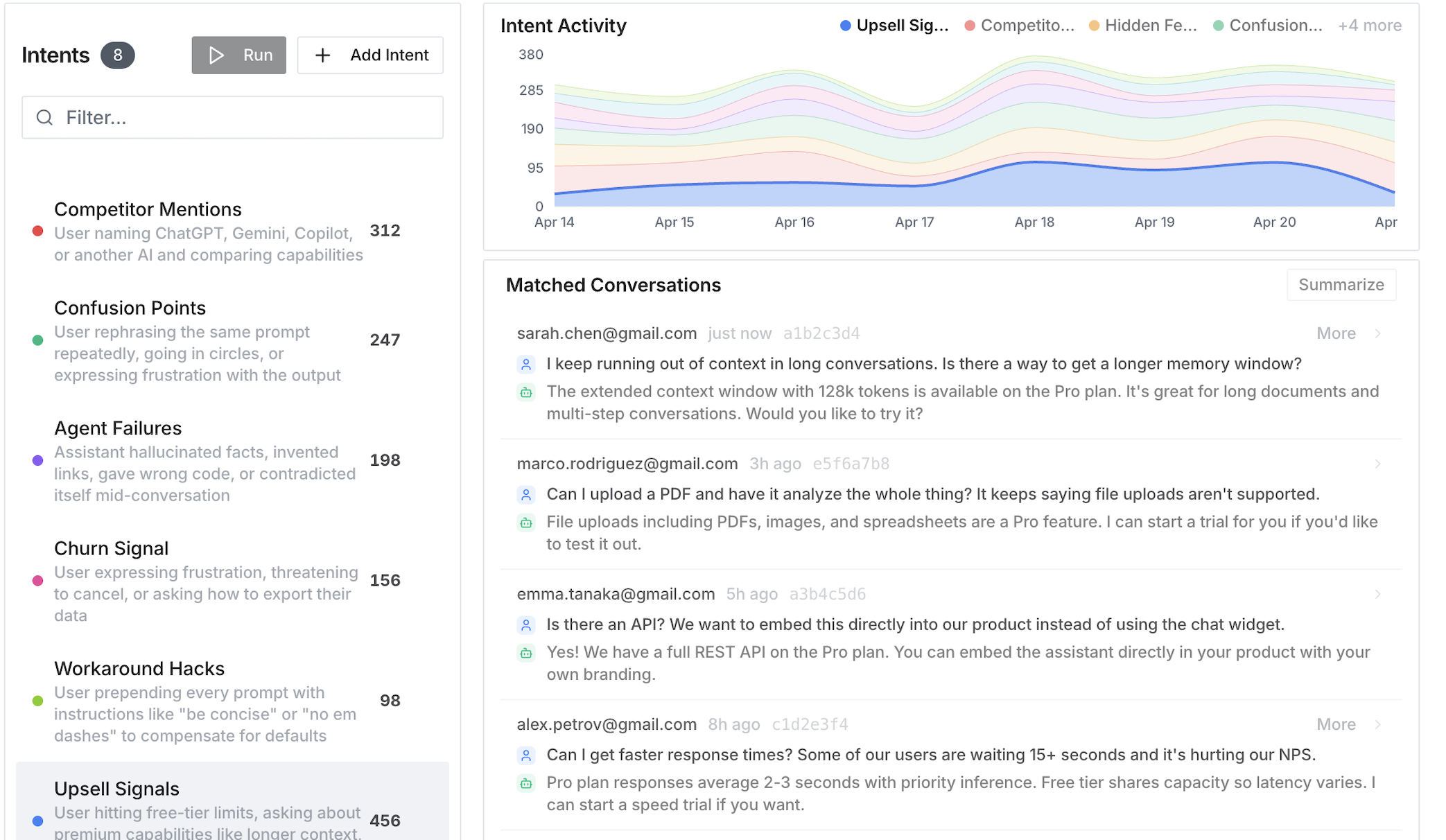This screenshot has height=840, width=1446.
Task: Click the search icon in the Filter field
Action: pyautogui.click(x=44, y=117)
